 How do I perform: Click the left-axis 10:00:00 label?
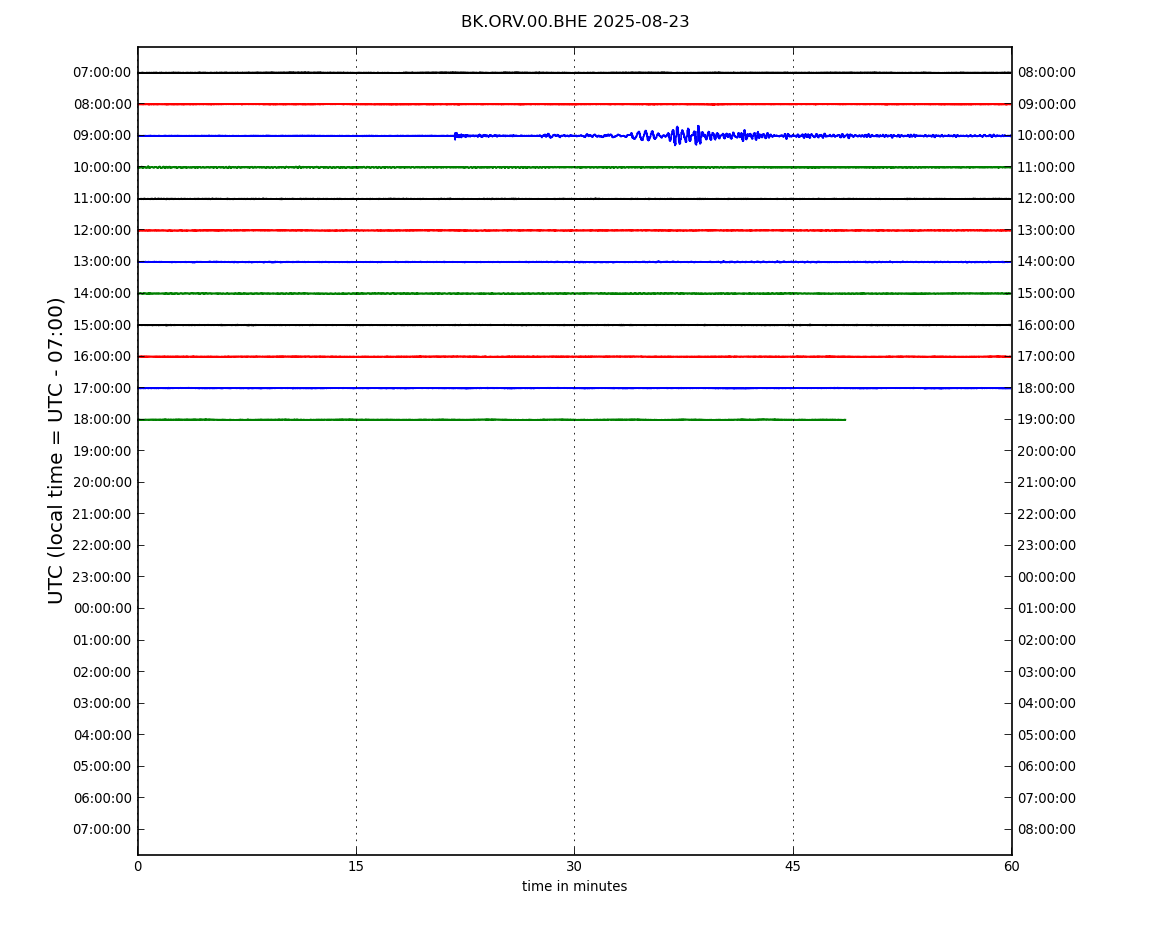click(x=102, y=167)
